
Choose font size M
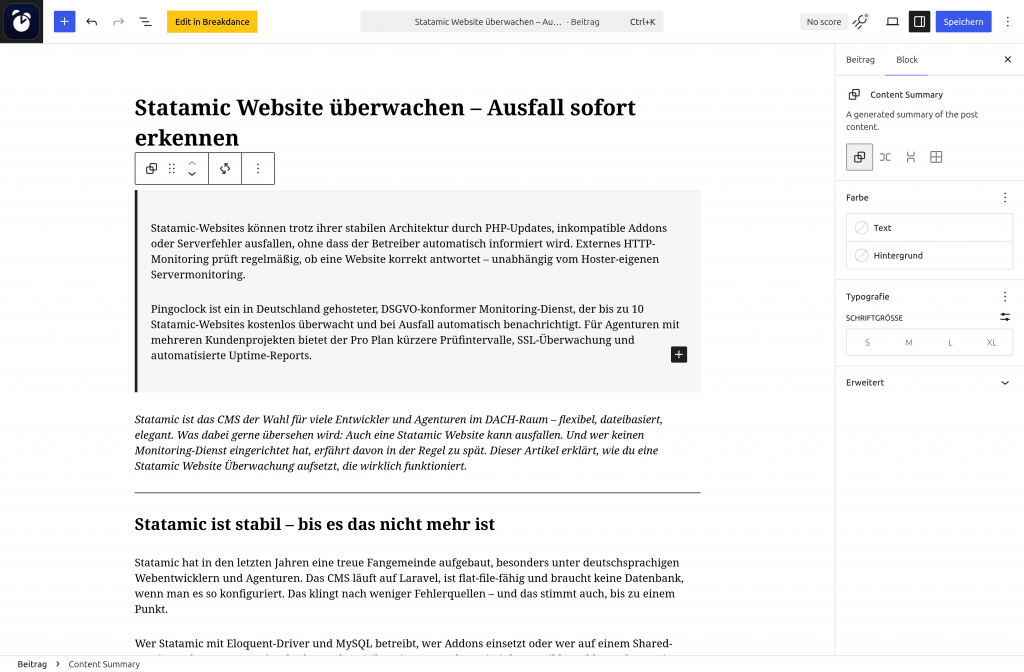point(908,342)
